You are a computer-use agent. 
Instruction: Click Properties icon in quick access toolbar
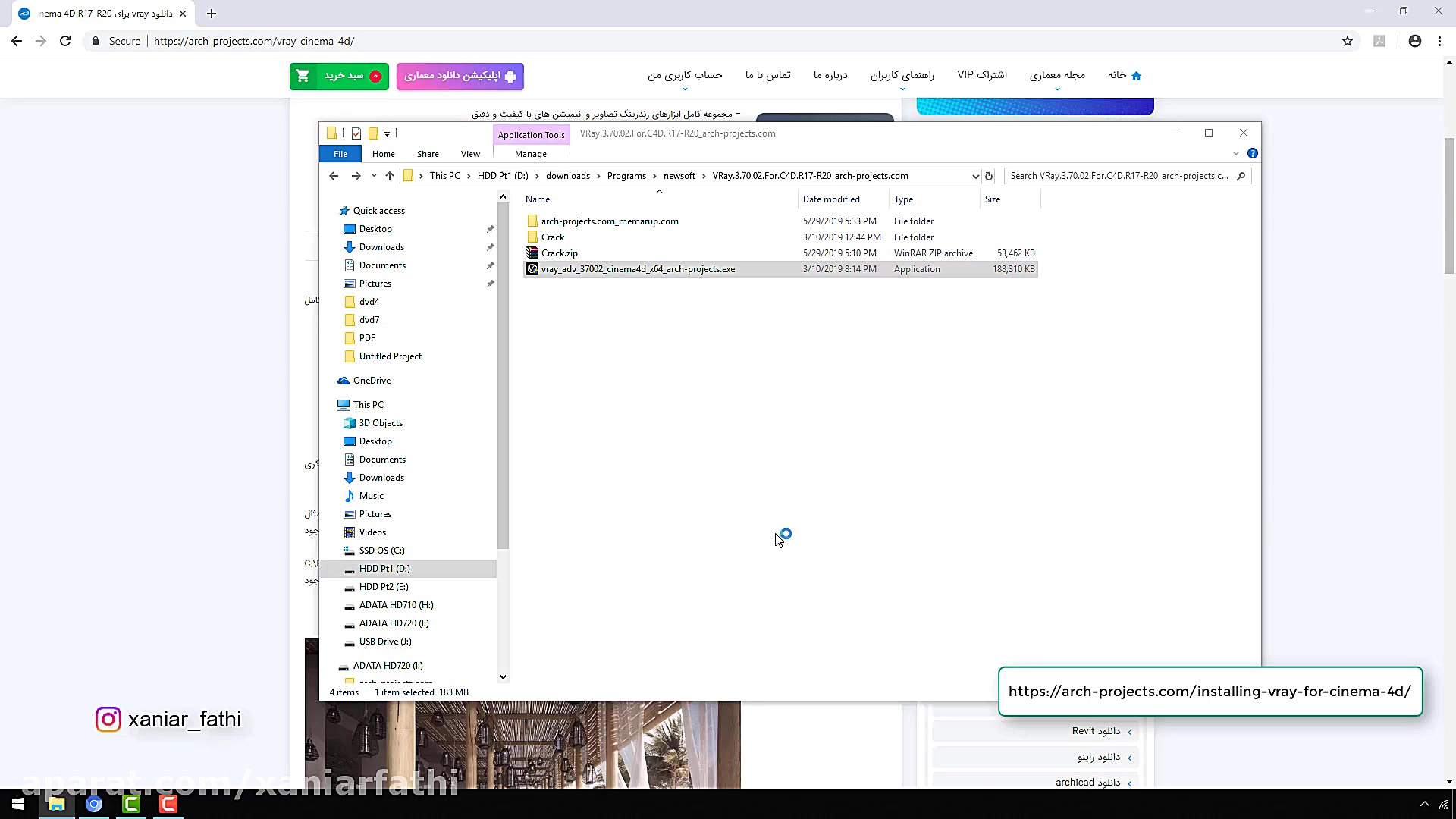[356, 133]
